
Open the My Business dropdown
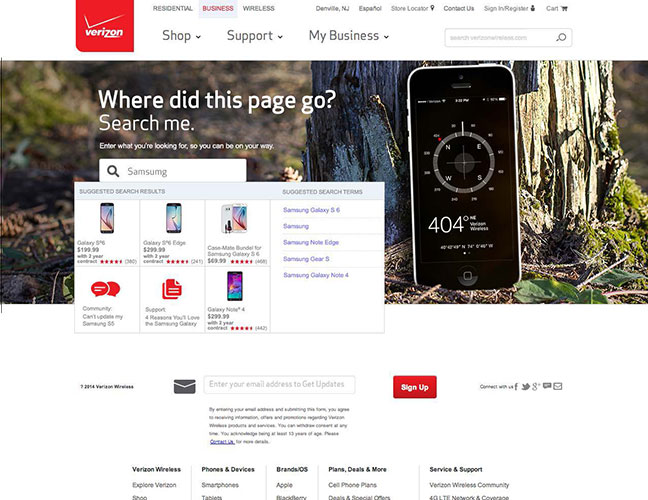click(x=349, y=36)
